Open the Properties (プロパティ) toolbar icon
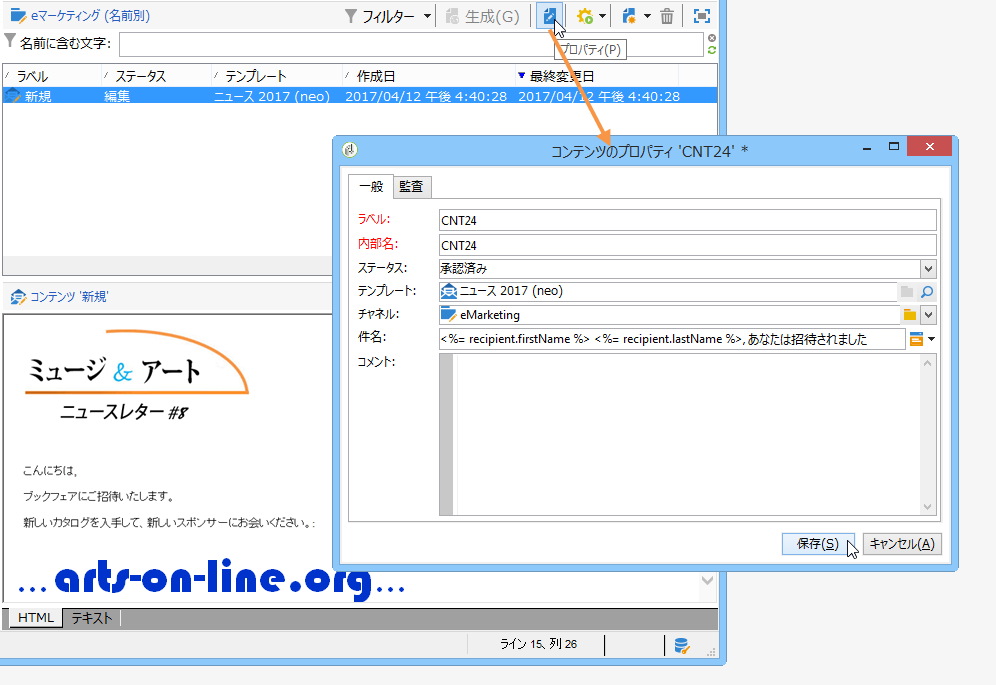Viewport: 996px width, 685px height. pyautogui.click(x=549, y=16)
